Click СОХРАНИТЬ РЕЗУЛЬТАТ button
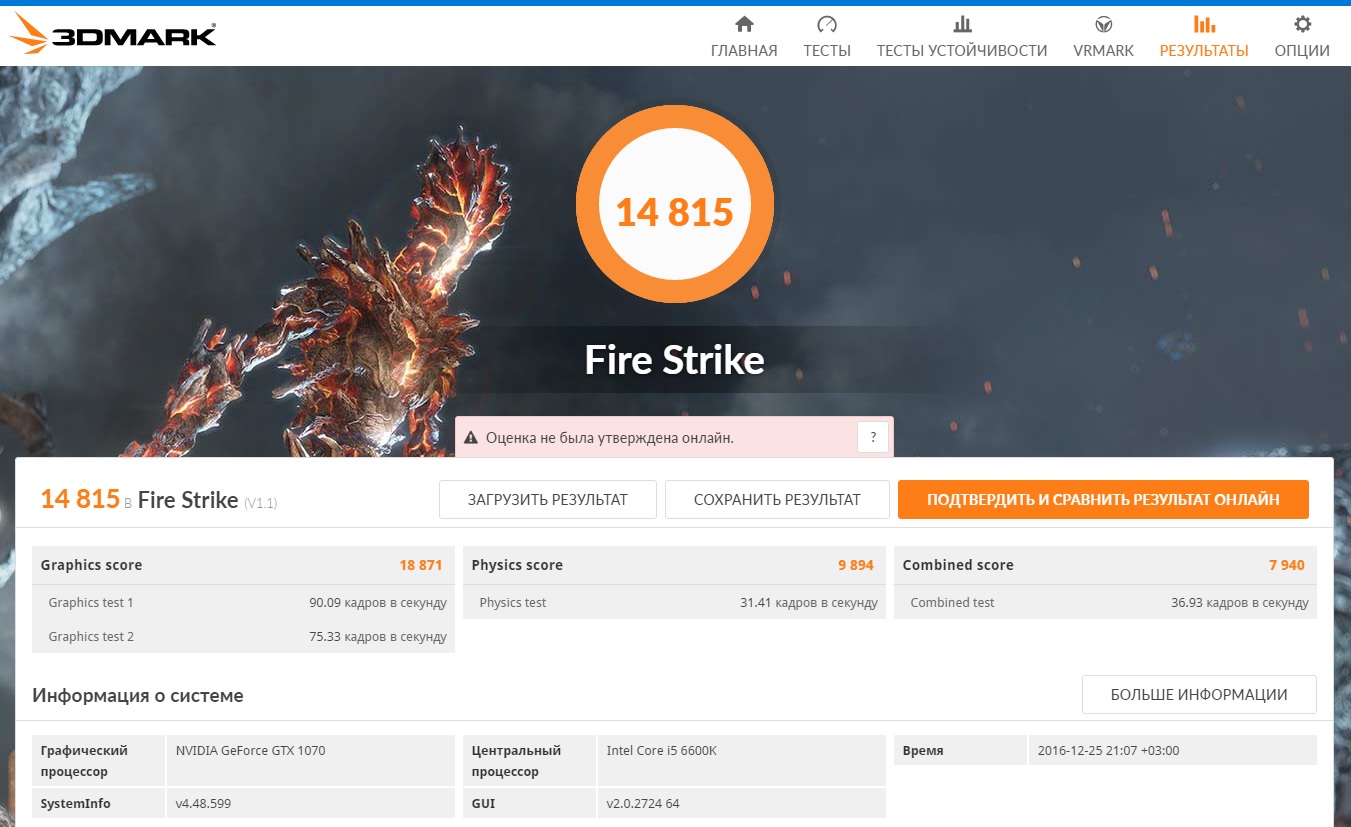The height and width of the screenshot is (827, 1351). [777, 500]
